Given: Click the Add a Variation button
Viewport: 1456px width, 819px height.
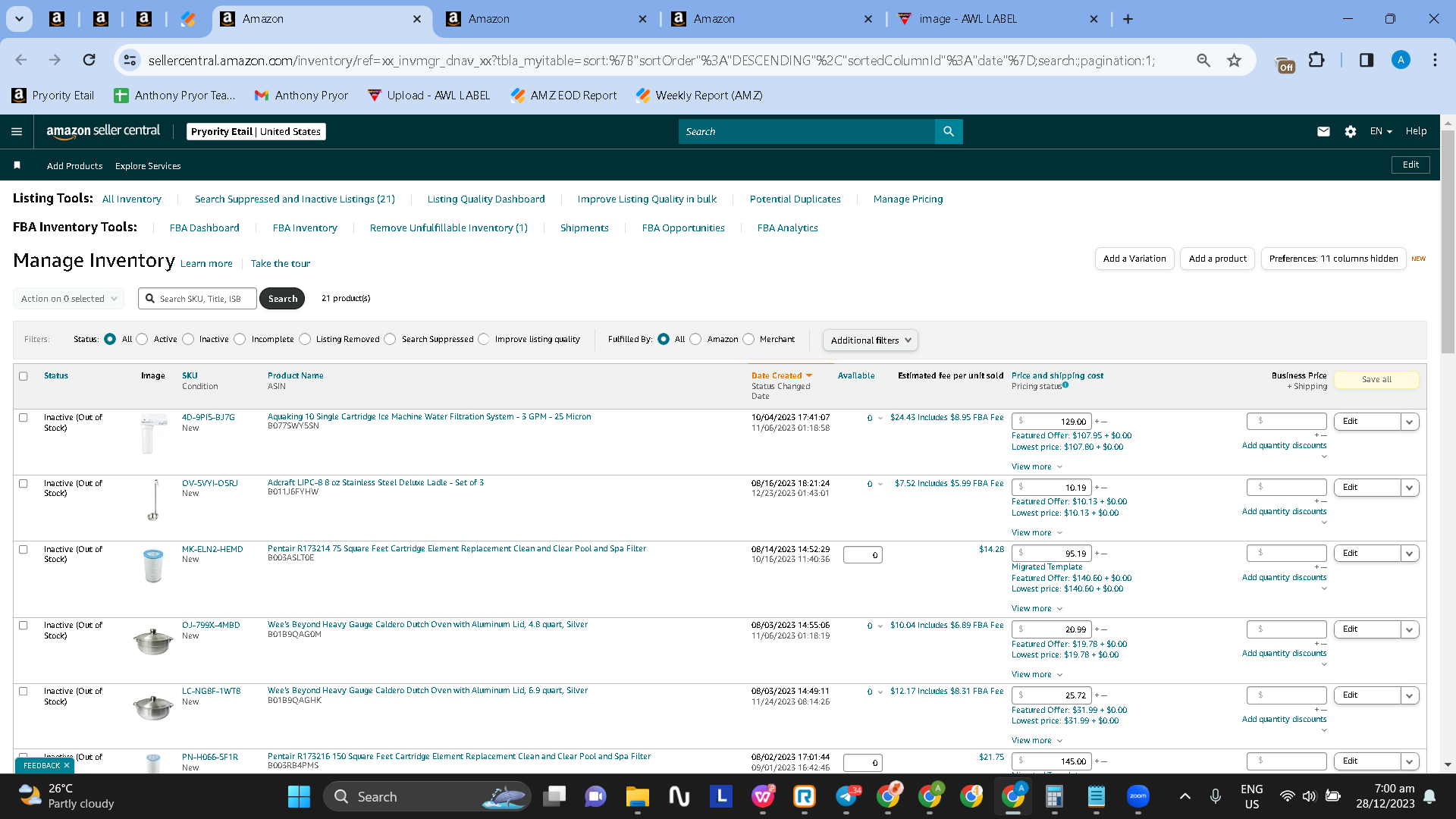Looking at the screenshot, I should click(1134, 259).
